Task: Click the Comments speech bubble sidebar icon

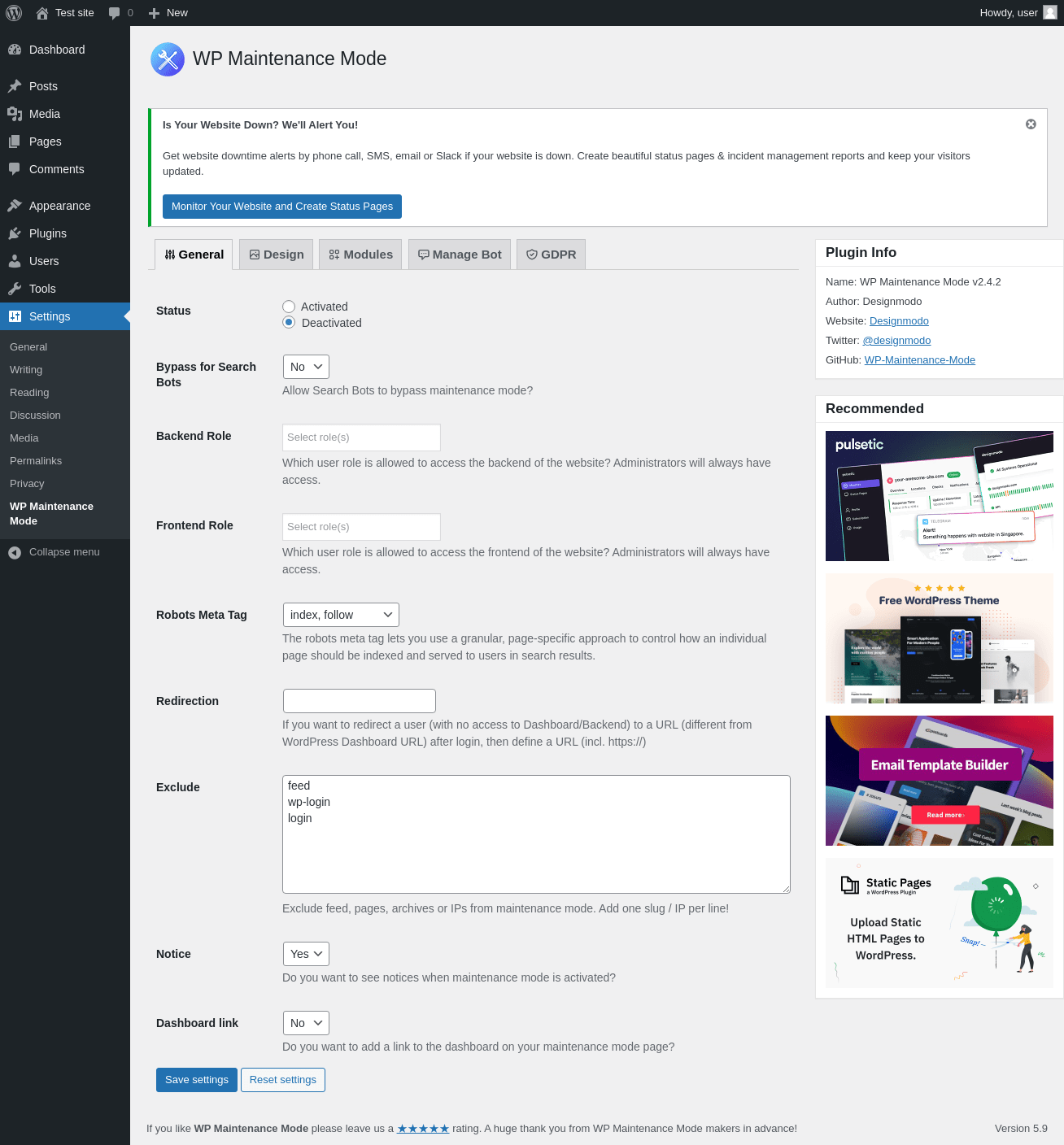Action: pyautogui.click(x=15, y=169)
